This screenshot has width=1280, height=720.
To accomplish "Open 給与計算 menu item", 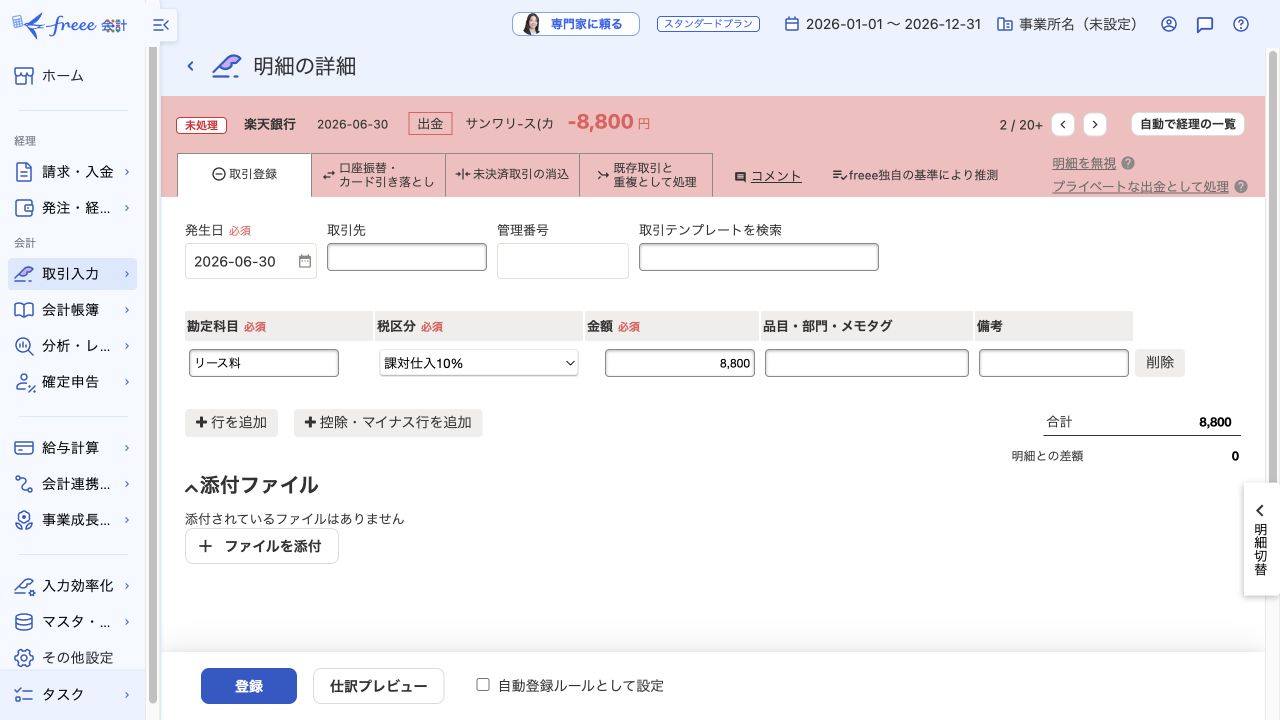I will (x=72, y=448).
